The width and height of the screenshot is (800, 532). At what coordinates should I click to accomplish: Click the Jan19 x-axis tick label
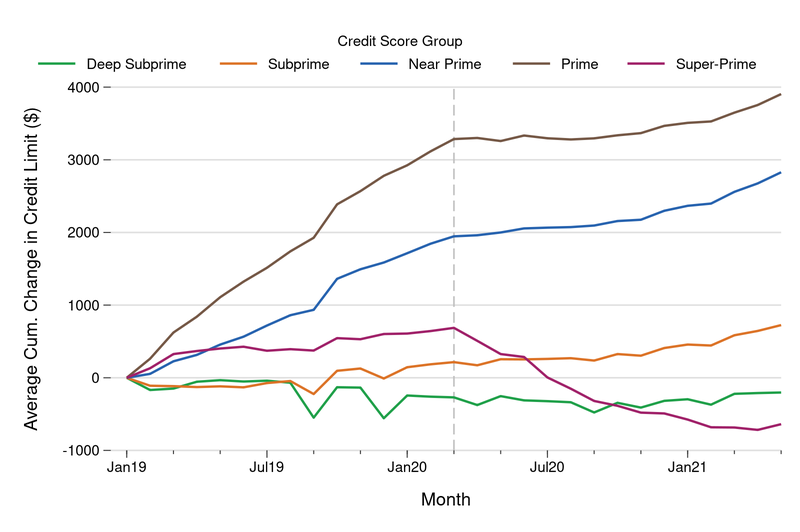point(126,466)
